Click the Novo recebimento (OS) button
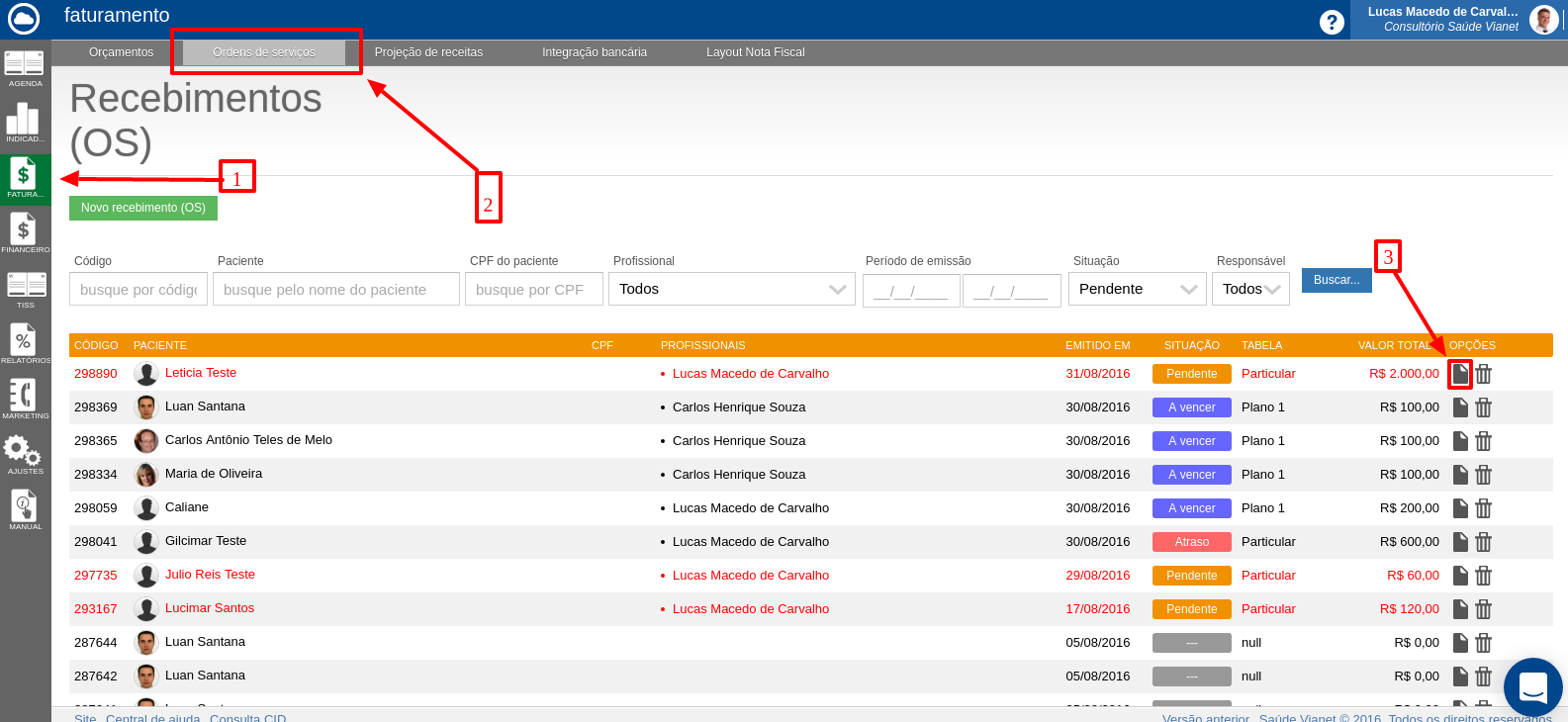1568x722 pixels. click(x=143, y=208)
